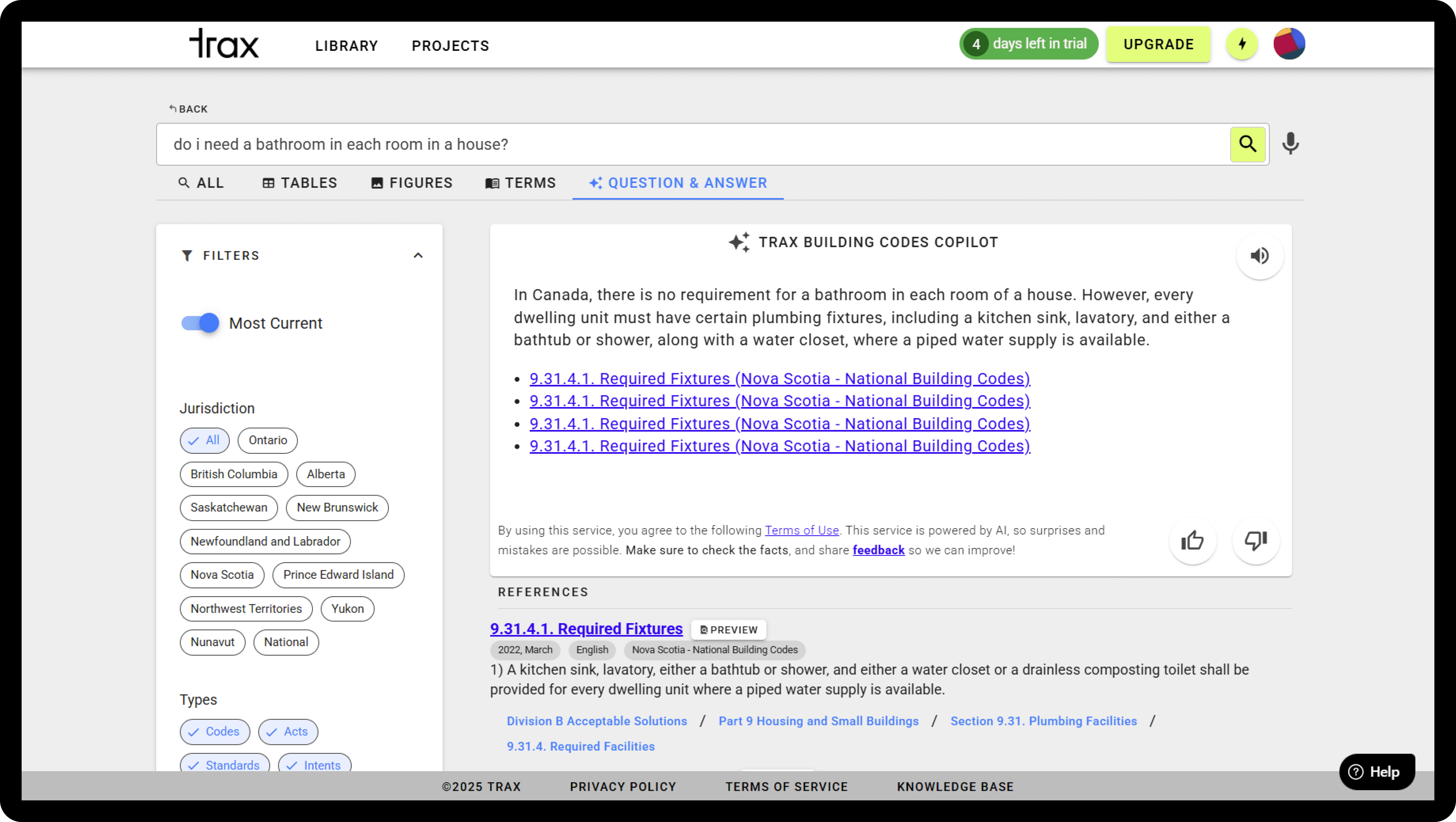The image size is (1456, 822).
Task: Open the Terms of Use link
Action: 802,530
